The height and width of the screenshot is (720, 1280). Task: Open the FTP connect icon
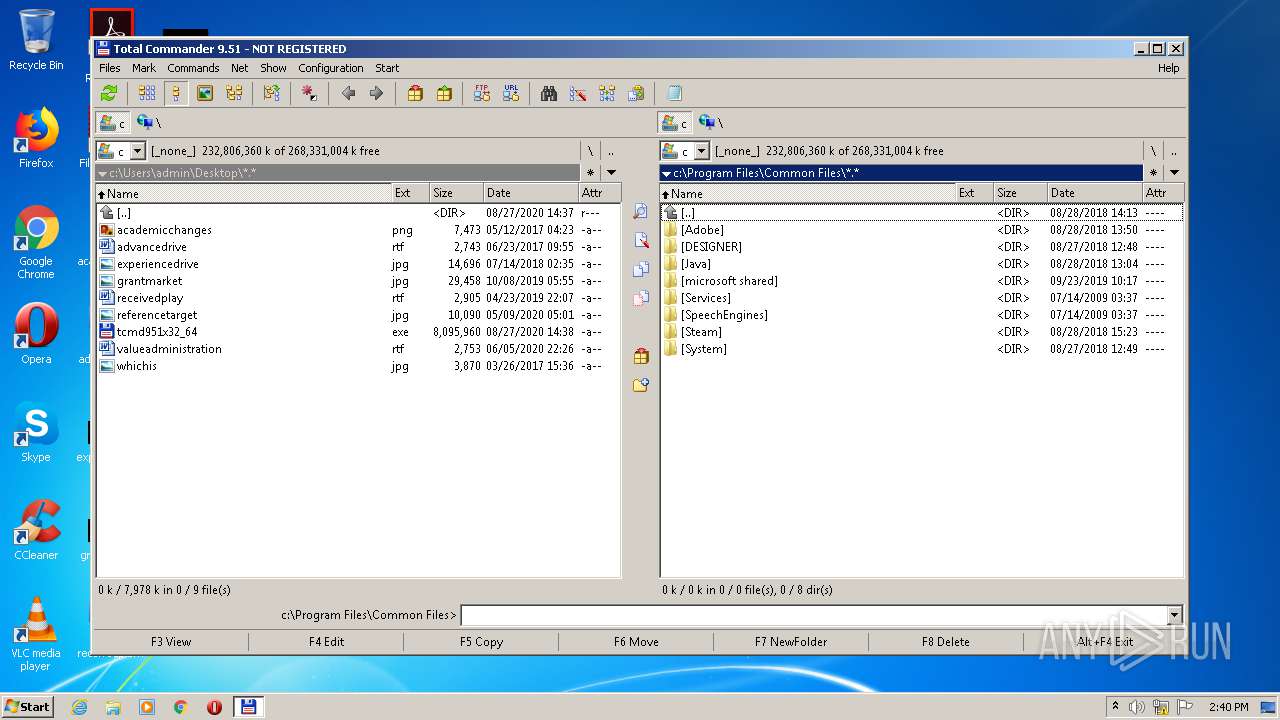click(x=482, y=93)
